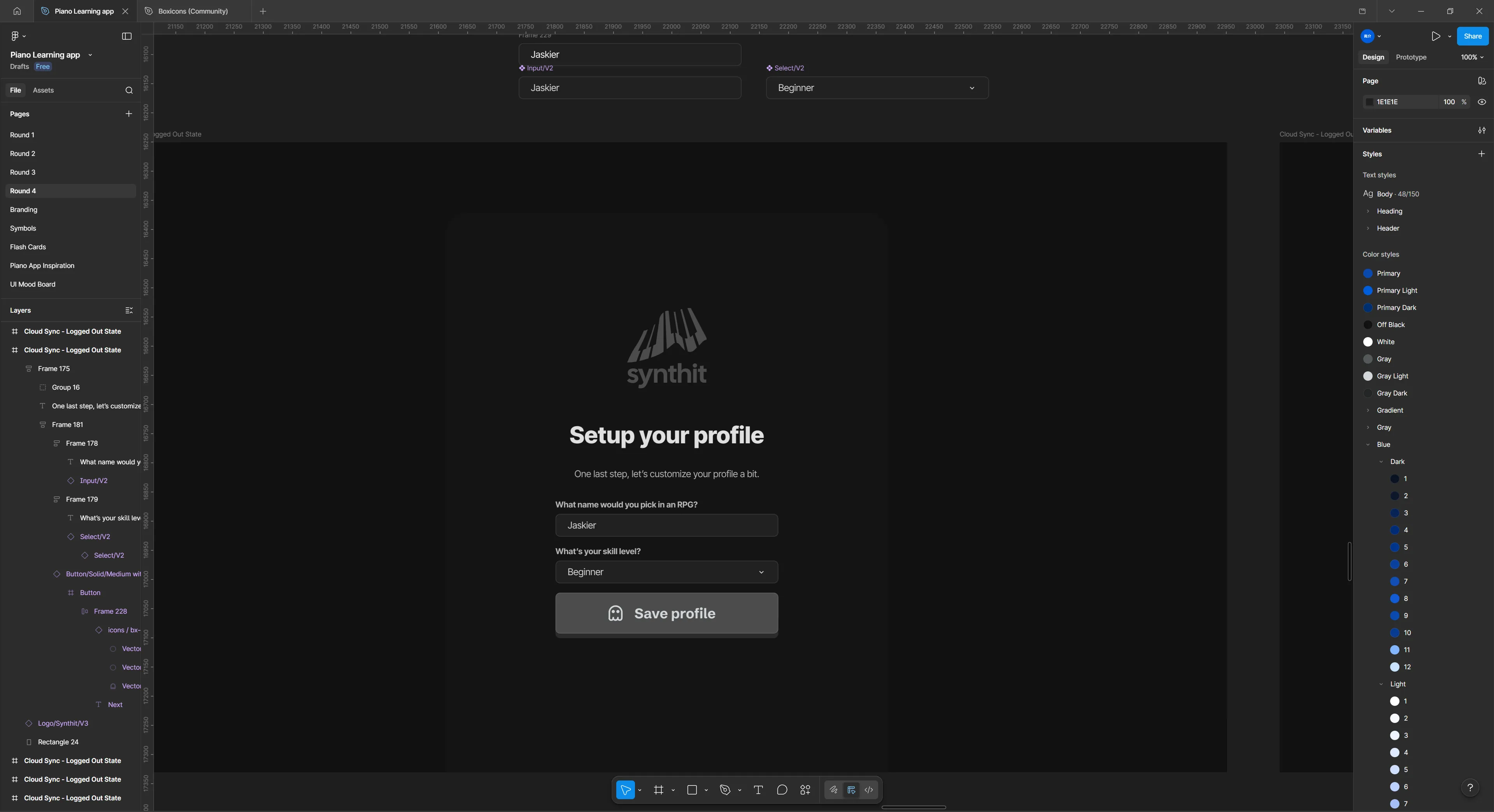This screenshot has height=812, width=1494.
Task: Click the Share button
Action: coord(1472,36)
